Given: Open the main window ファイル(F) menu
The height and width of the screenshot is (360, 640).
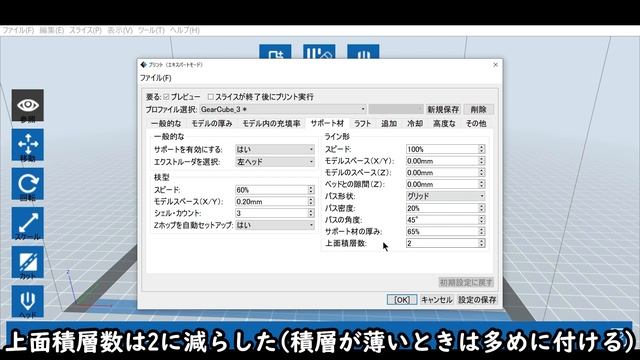Looking at the screenshot, I should 18,31.
